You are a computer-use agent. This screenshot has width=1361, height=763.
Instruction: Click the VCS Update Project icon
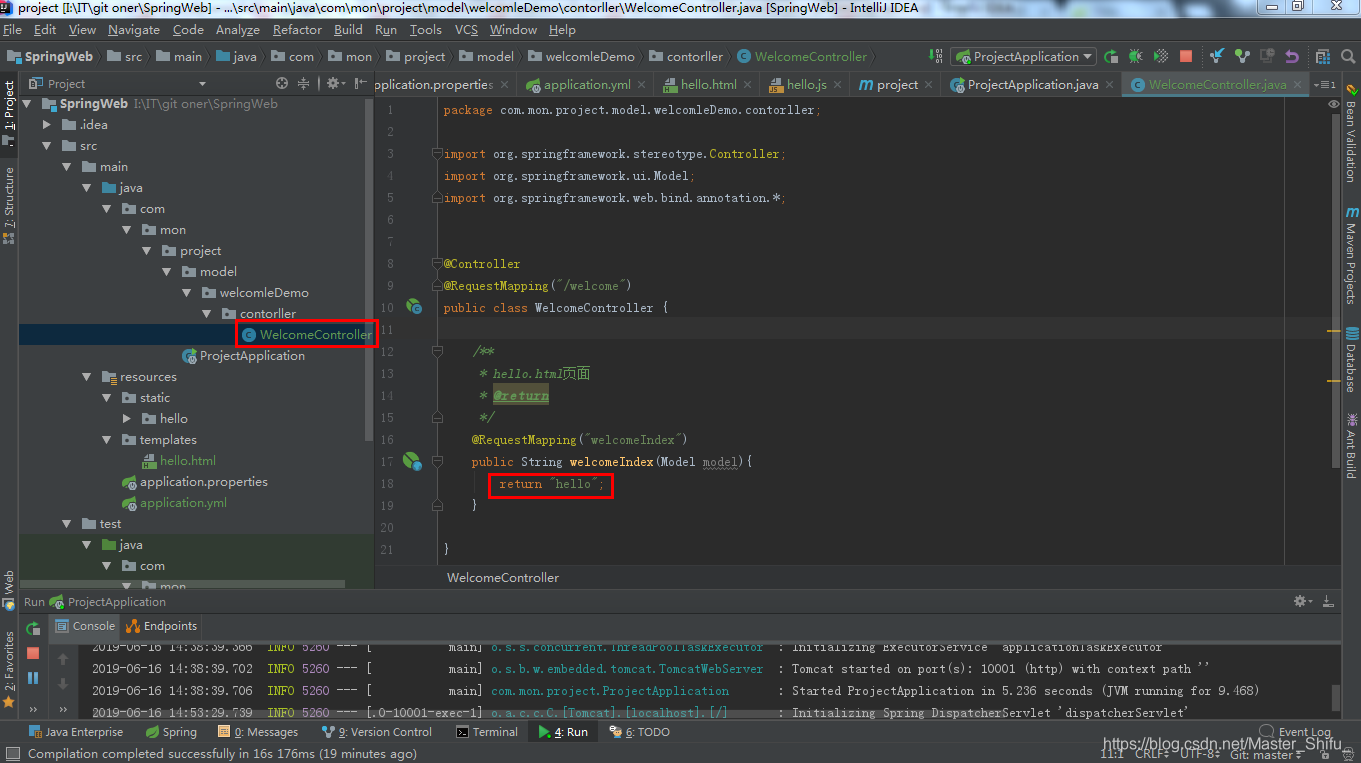pyautogui.click(x=1217, y=57)
